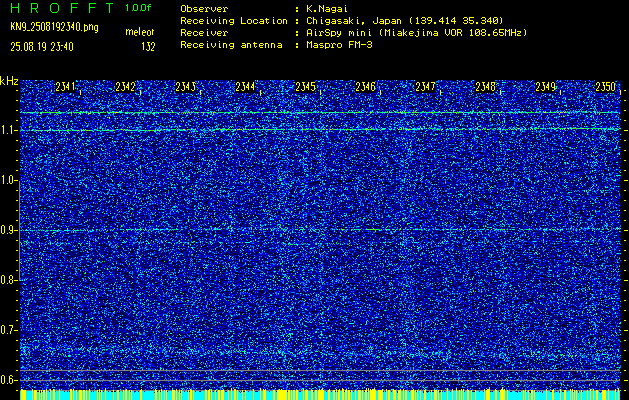Click the 2343 time marker

click(185, 87)
